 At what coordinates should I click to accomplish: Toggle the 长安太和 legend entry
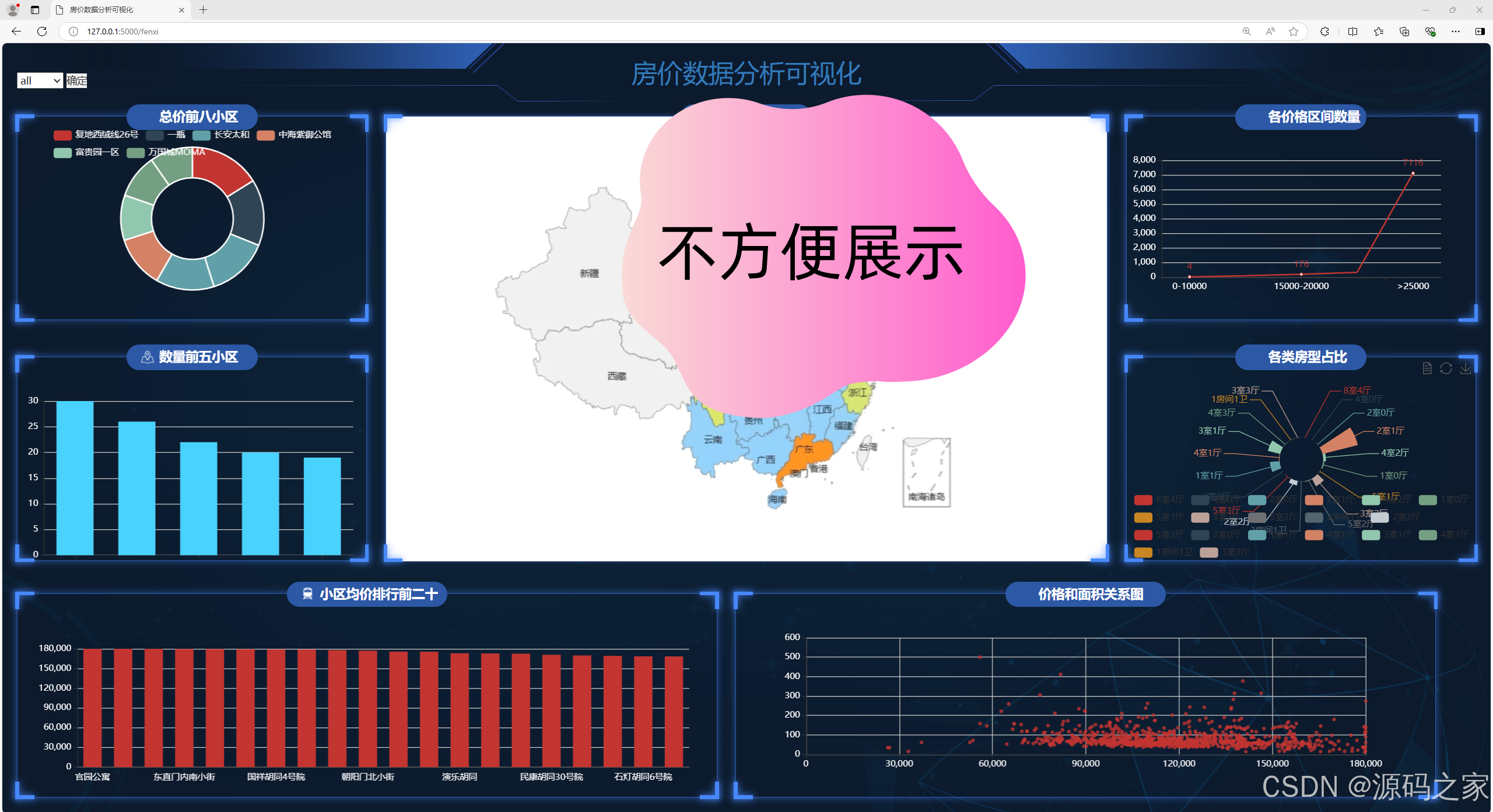(x=225, y=135)
